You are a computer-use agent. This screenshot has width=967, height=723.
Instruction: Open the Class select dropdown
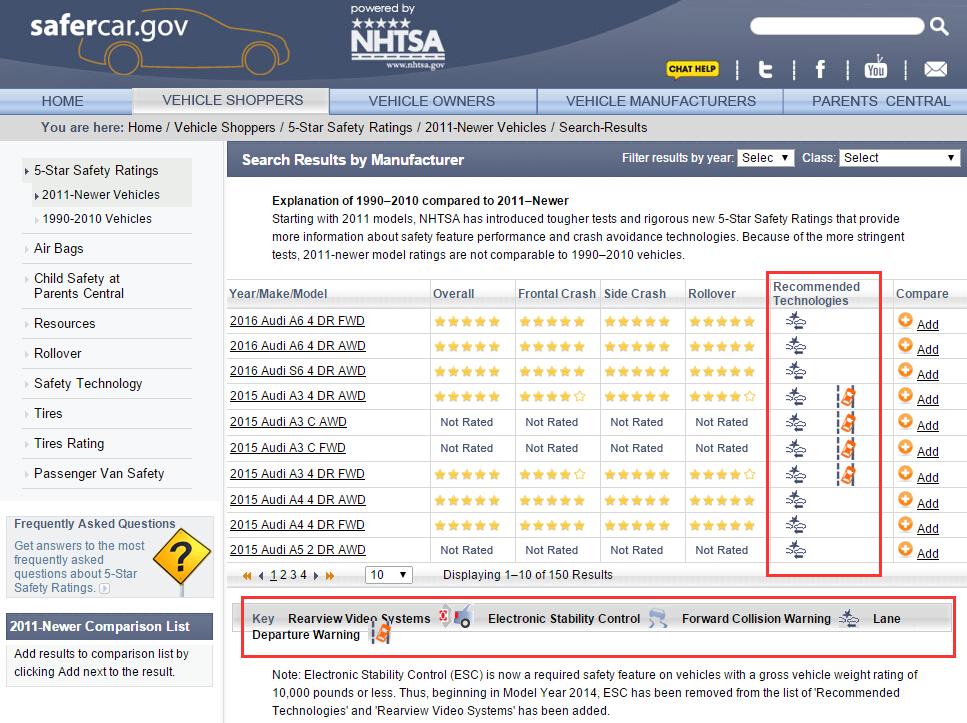click(x=899, y=158)
